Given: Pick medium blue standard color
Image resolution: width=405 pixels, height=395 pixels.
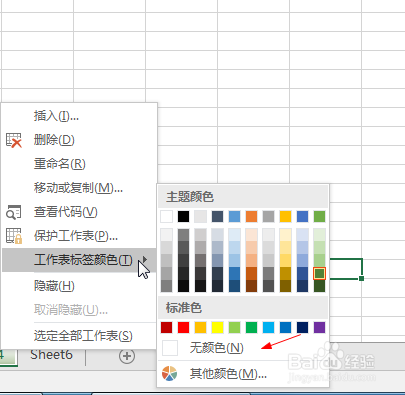Looking at the screenshot, I should 286,327.
